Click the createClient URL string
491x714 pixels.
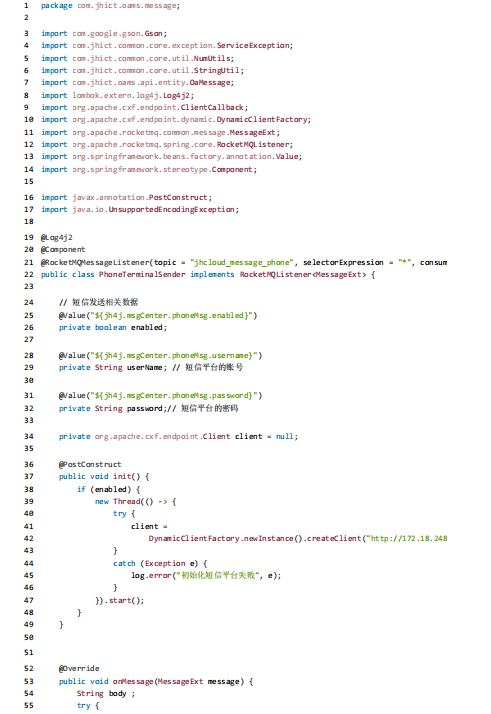(407, 538)
